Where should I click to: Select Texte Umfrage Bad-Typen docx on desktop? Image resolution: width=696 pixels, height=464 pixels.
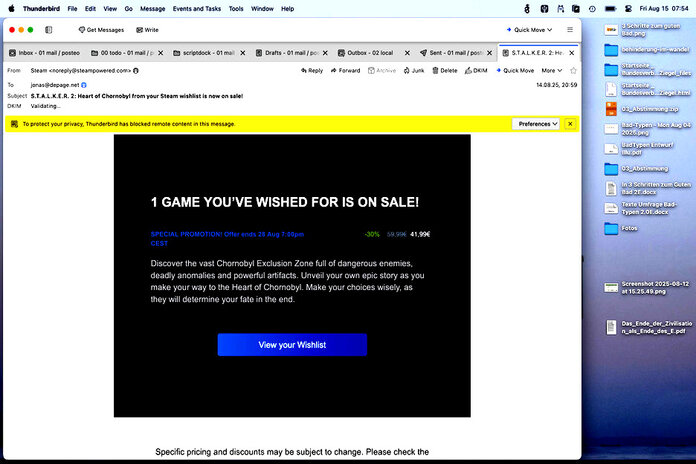tap(641, 208)
